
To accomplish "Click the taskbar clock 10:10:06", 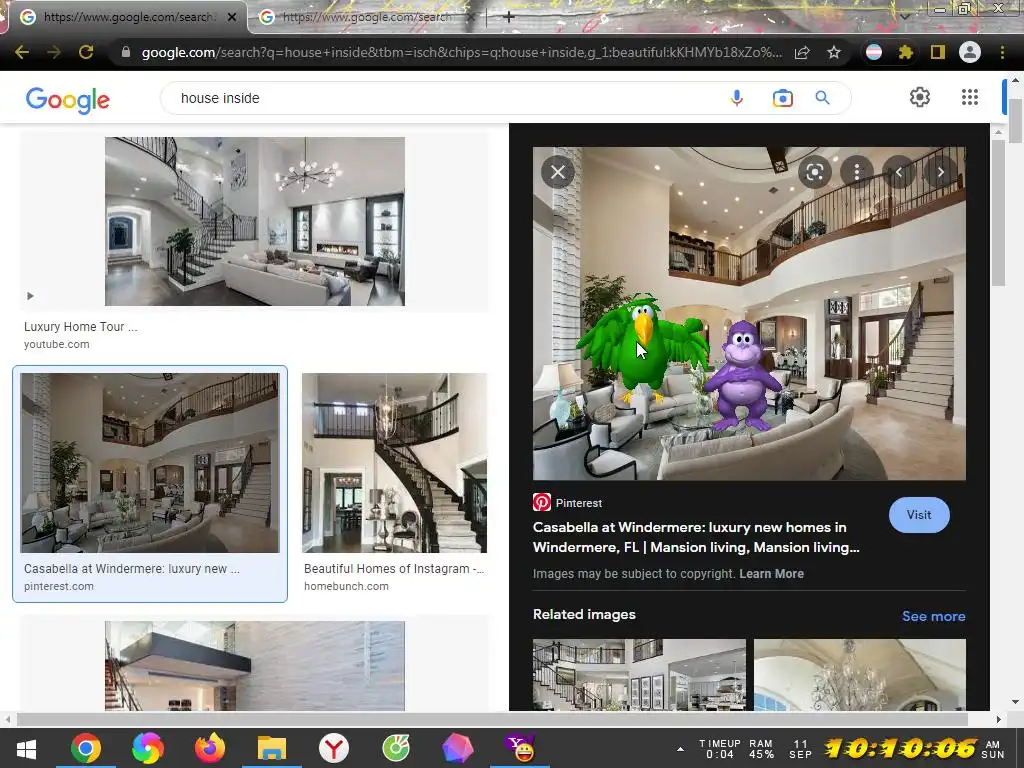I will [x=900, y=748].
